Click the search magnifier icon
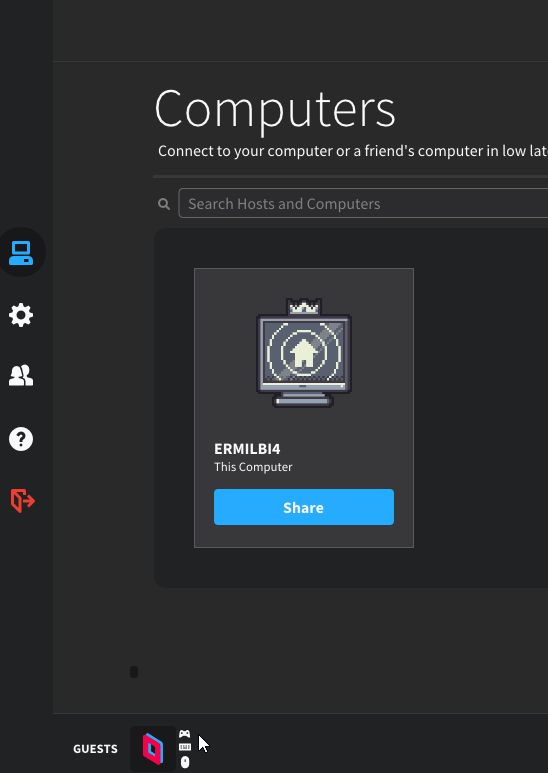This screenshot has height=773, width=548. 164,204
